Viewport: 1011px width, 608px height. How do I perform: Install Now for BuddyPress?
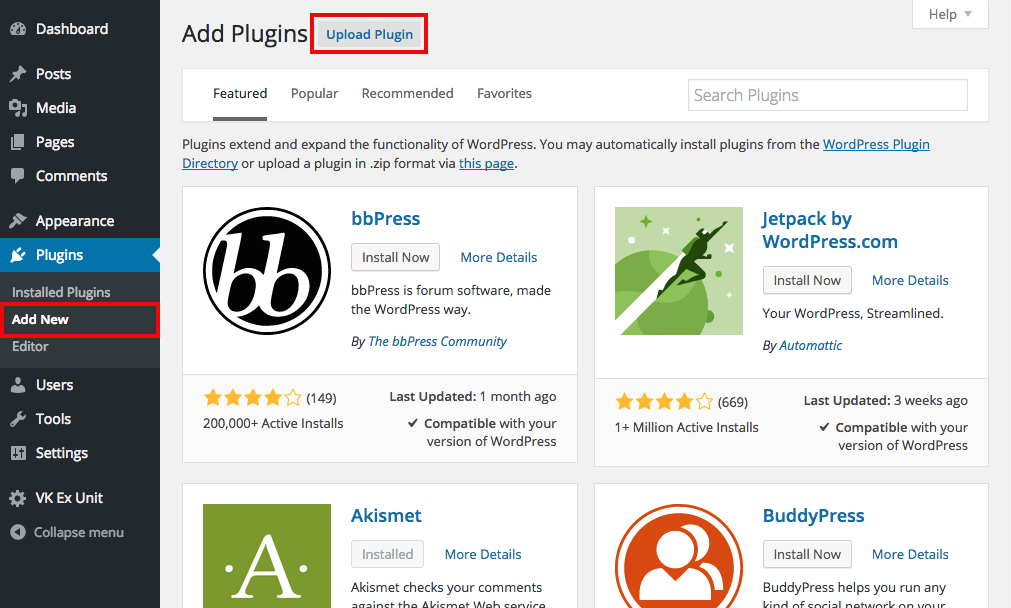click(x=807, y=554)
